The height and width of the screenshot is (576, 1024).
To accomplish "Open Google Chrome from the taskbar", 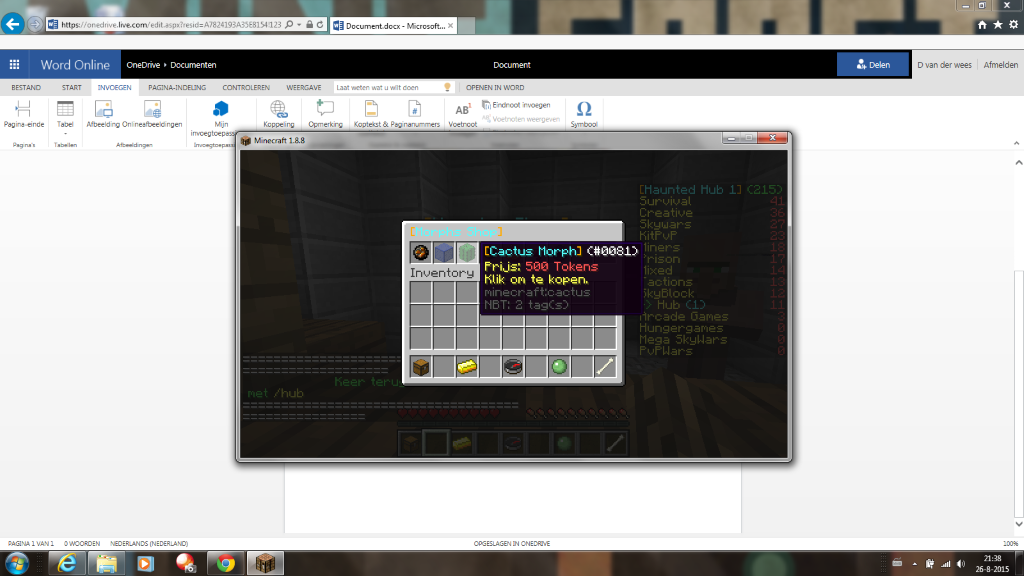I will point(225,563).
